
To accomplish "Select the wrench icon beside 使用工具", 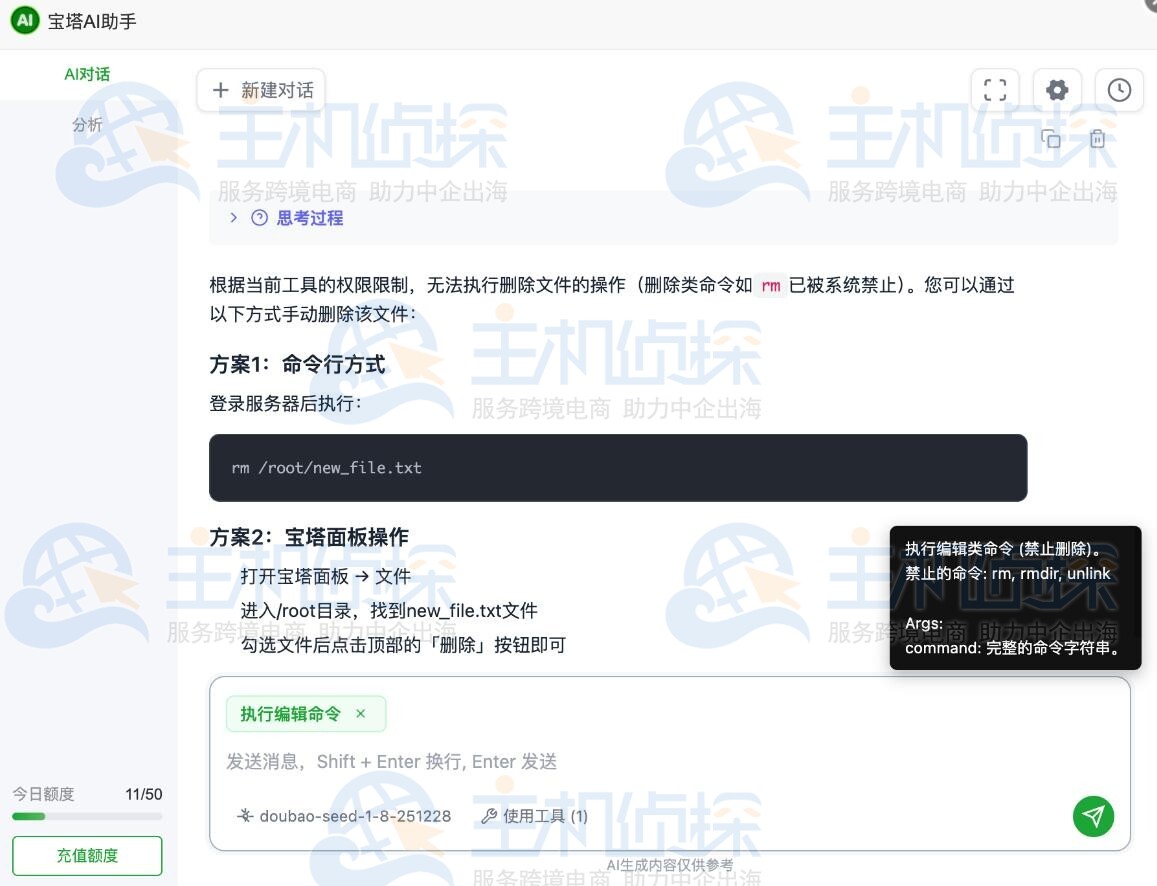I will click(488, 815).
